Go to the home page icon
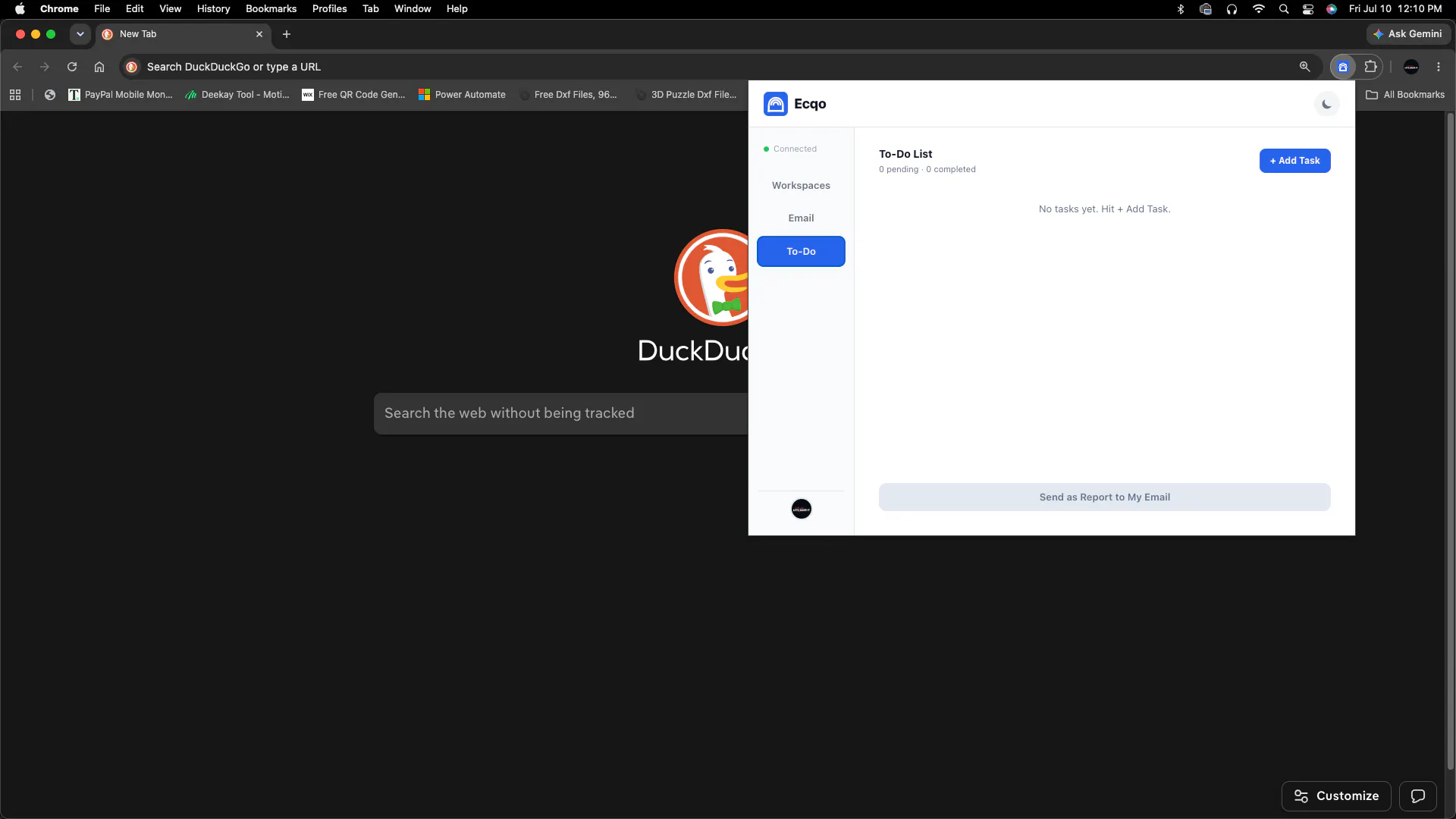Image resolution: width=1456 pixels, height=819 pixels. (99, 67)
